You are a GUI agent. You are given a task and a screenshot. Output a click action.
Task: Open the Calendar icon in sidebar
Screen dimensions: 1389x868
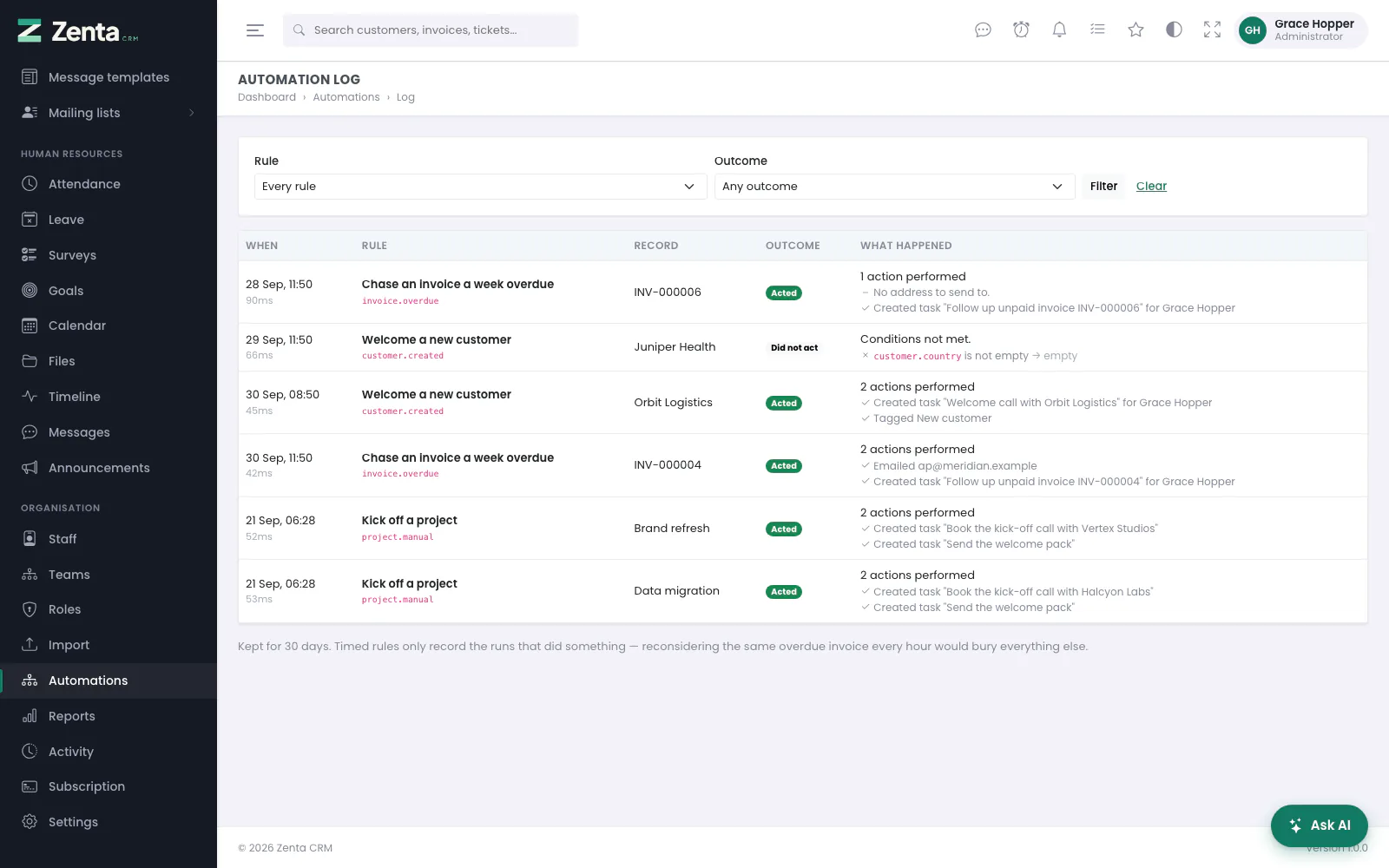(30, 325)
